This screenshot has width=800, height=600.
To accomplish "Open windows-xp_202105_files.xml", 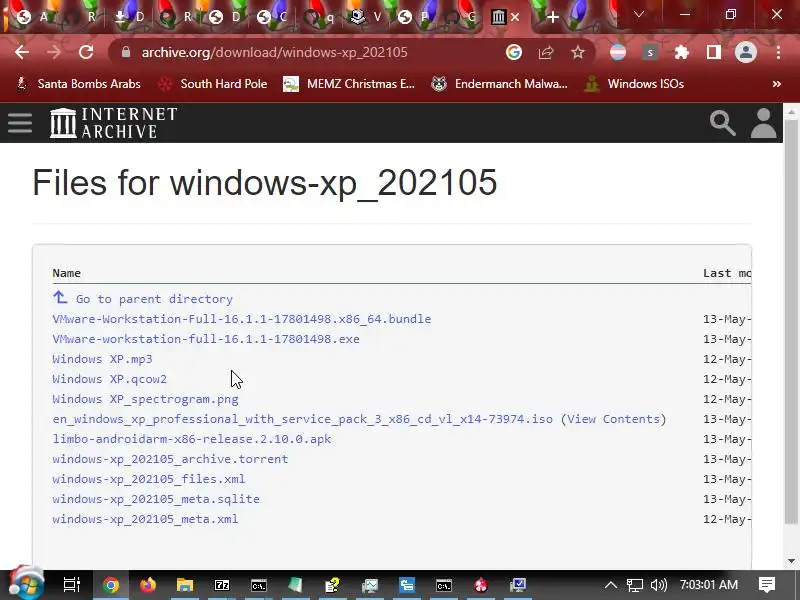I will (149, 479).
